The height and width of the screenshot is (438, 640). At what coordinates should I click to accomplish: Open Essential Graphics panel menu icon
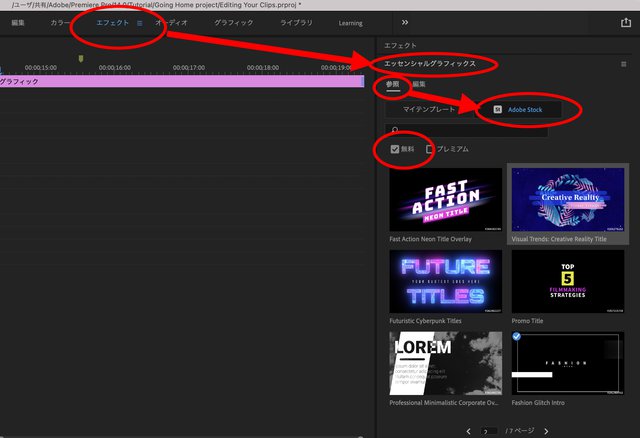pos(624,64)
